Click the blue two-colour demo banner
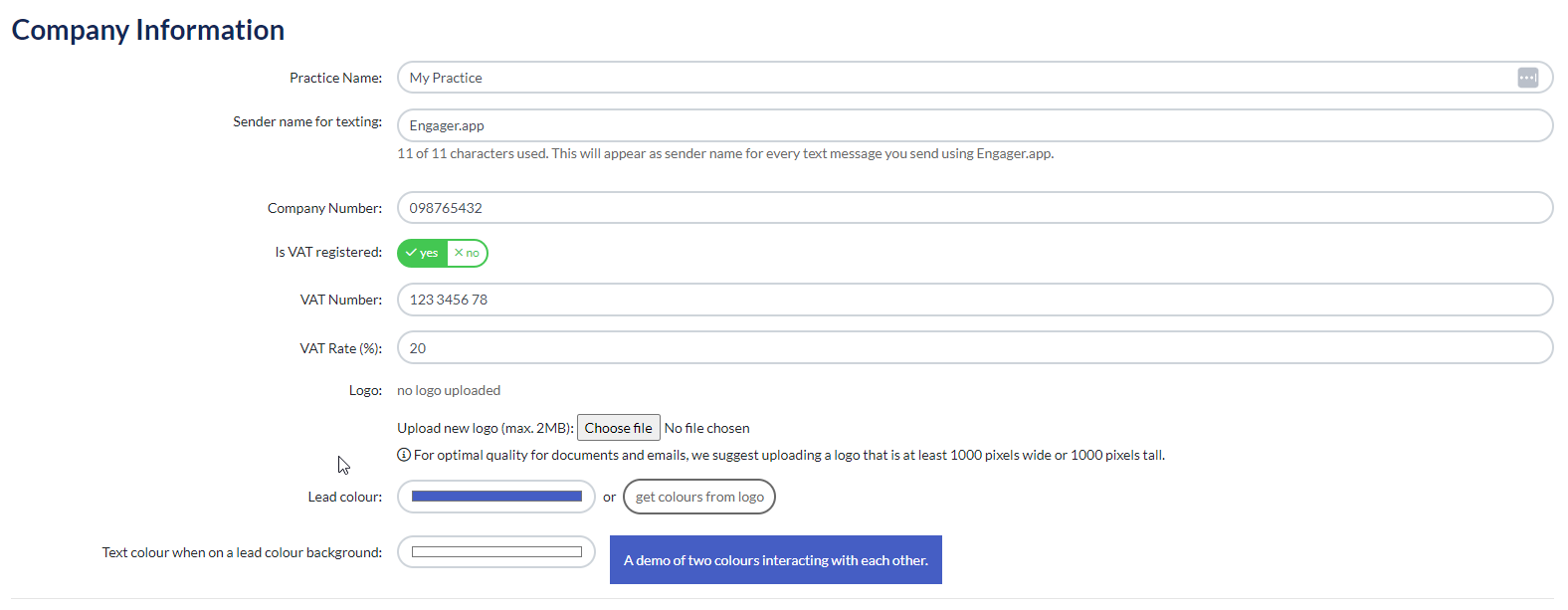 [775, 560]
